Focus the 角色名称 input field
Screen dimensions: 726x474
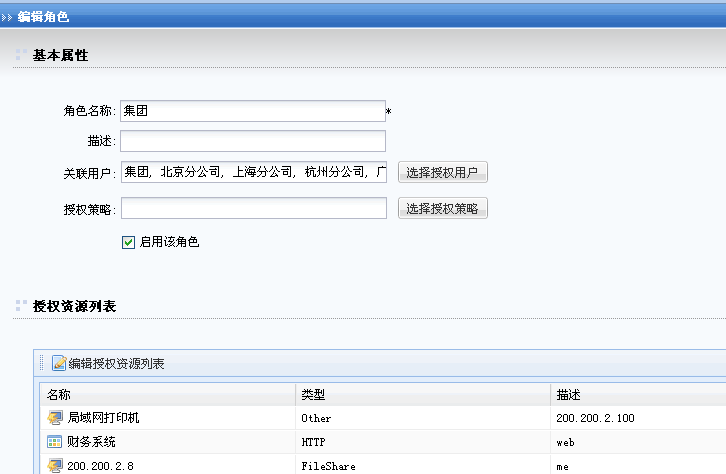pyautogui.click(x=252, y=111)
